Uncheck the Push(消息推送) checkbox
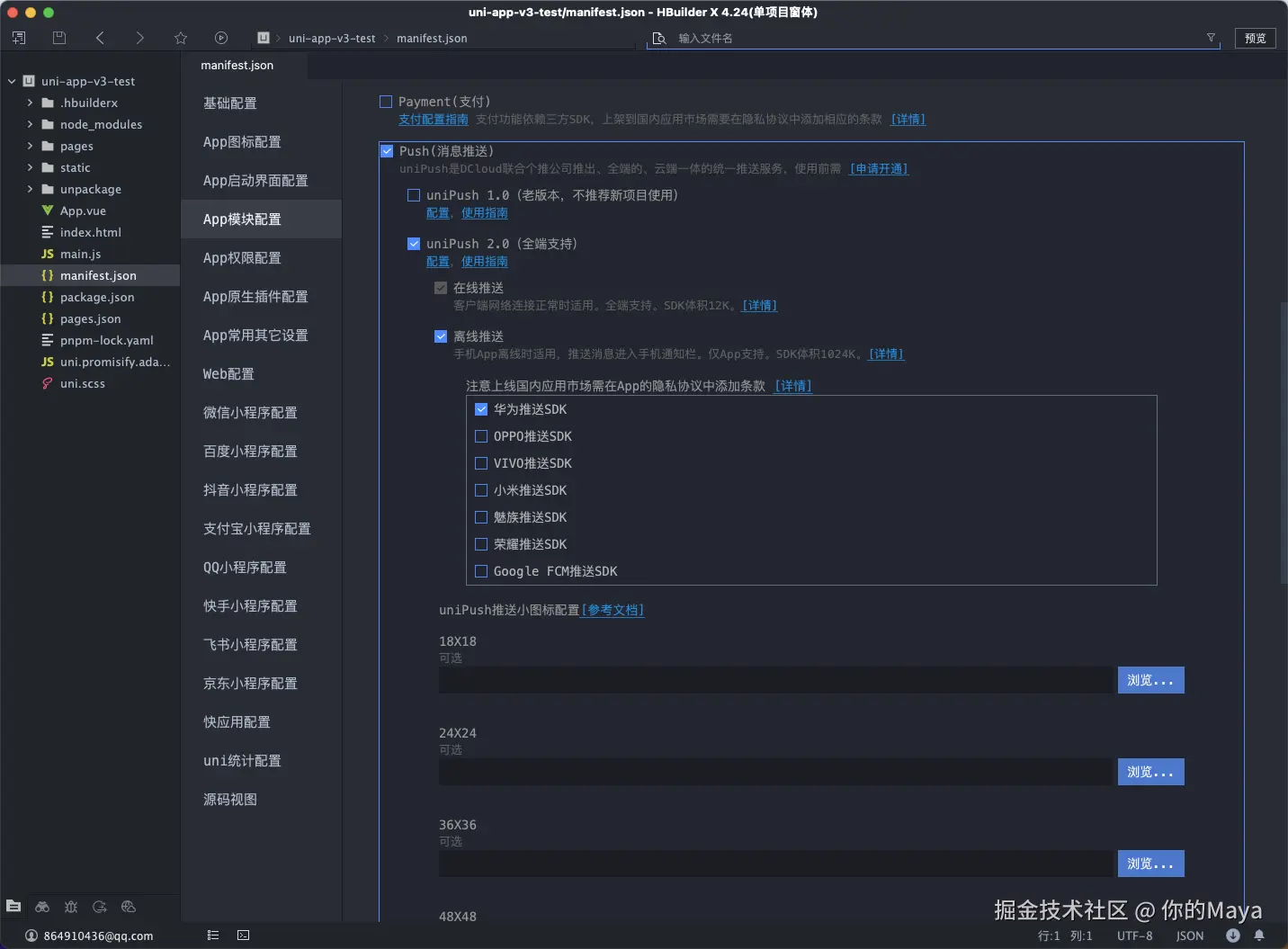The image size is (1288, 949). [387, 151]
